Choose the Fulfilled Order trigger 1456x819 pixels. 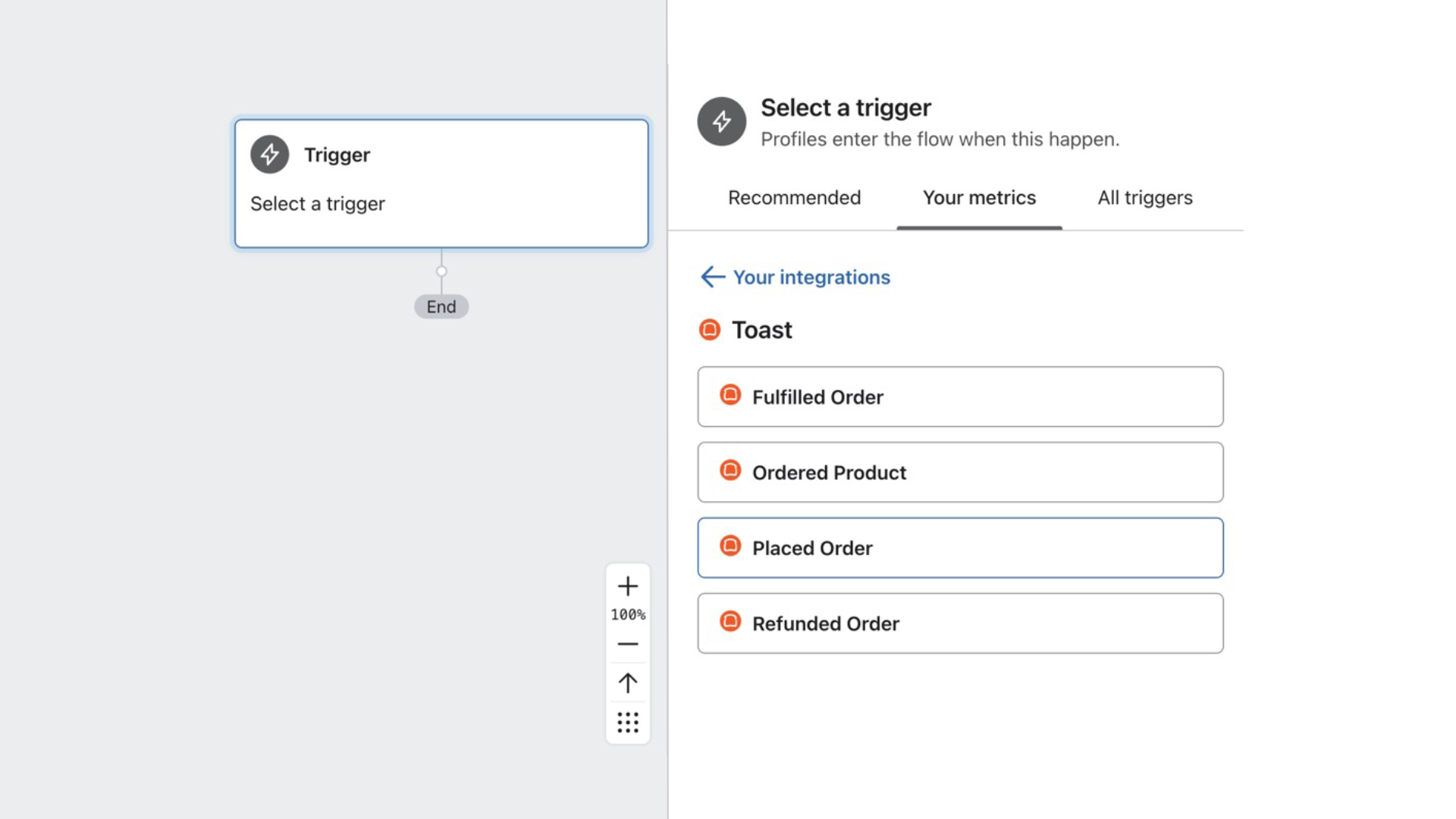pos(960,397)
